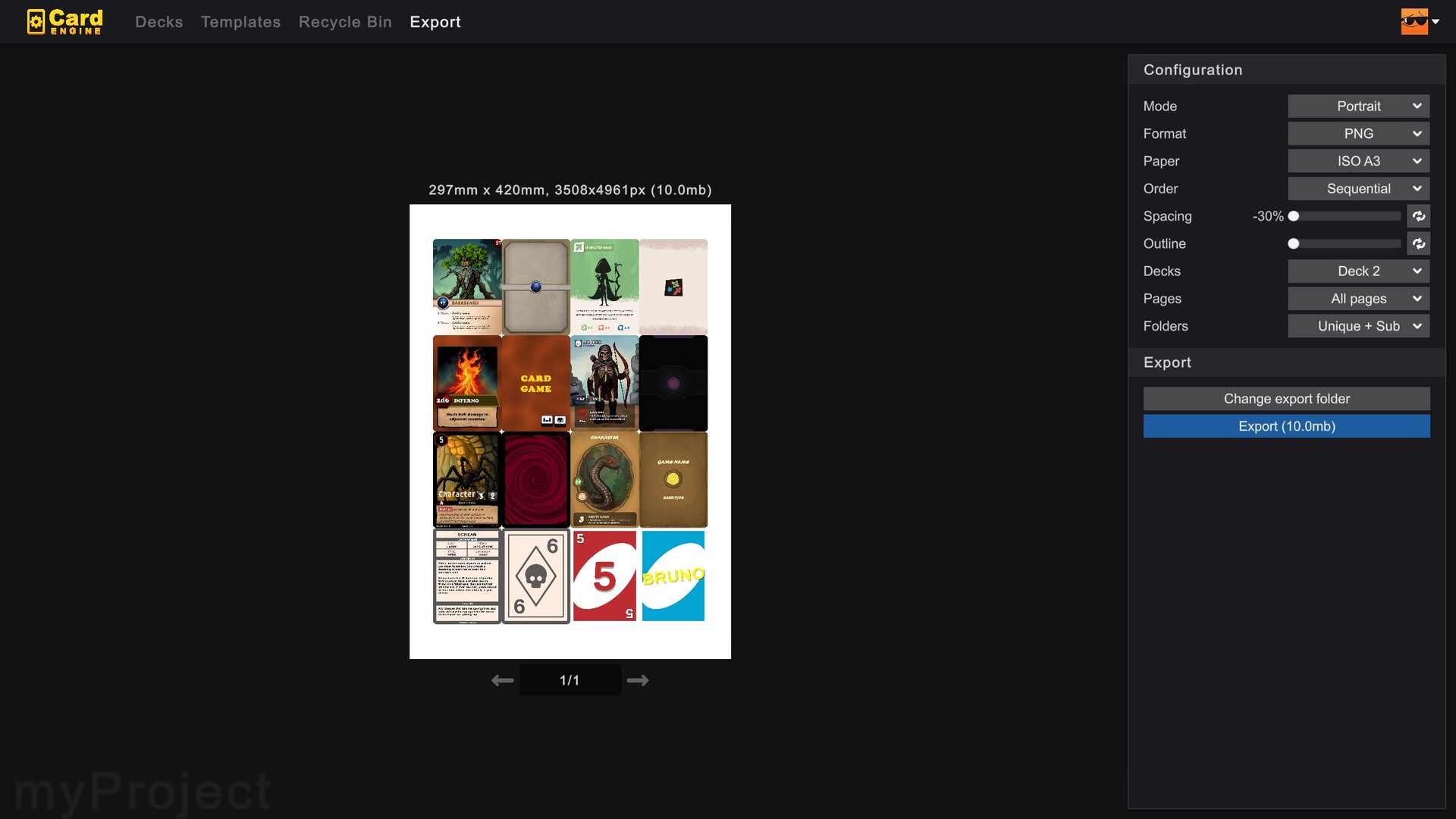The height and width of the screenshot is (819, 1456).
Task: Open the Paper dropdown set to ISO A3
Action: 1358,161
